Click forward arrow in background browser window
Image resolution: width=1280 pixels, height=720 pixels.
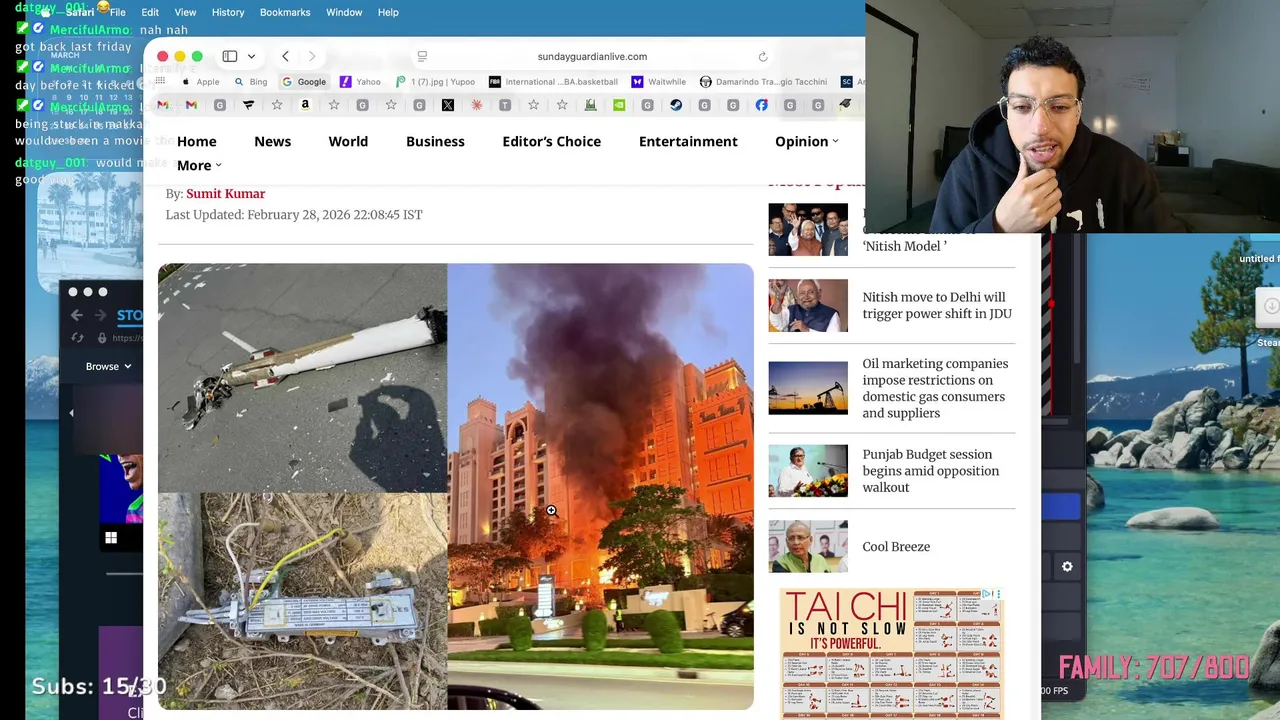pos(100,315)
